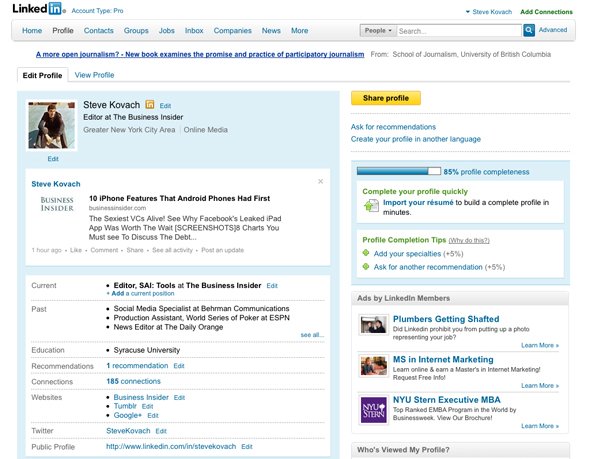Click green plus icon beside Add your specialties
Image resolution: width=590 pixels, height=459 pixels.
tap(366, 253)
